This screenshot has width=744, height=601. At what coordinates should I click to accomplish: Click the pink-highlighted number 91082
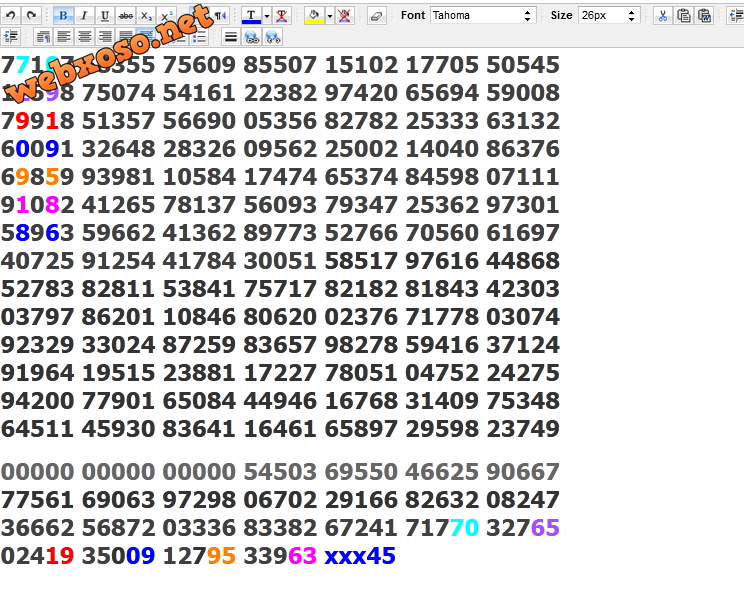(37, 205)
